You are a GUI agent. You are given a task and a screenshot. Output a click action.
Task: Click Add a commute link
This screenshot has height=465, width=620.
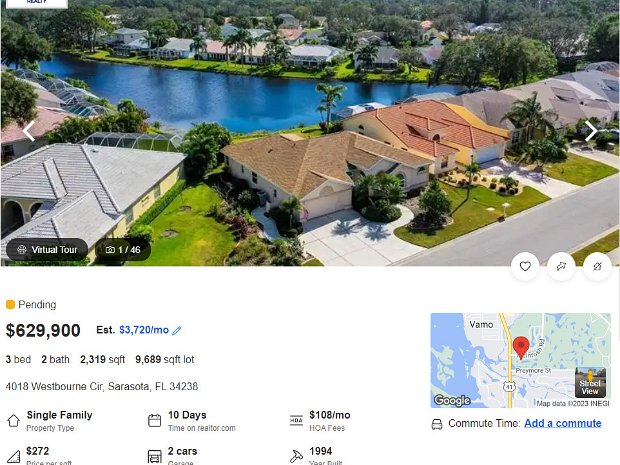click(563, 423)
